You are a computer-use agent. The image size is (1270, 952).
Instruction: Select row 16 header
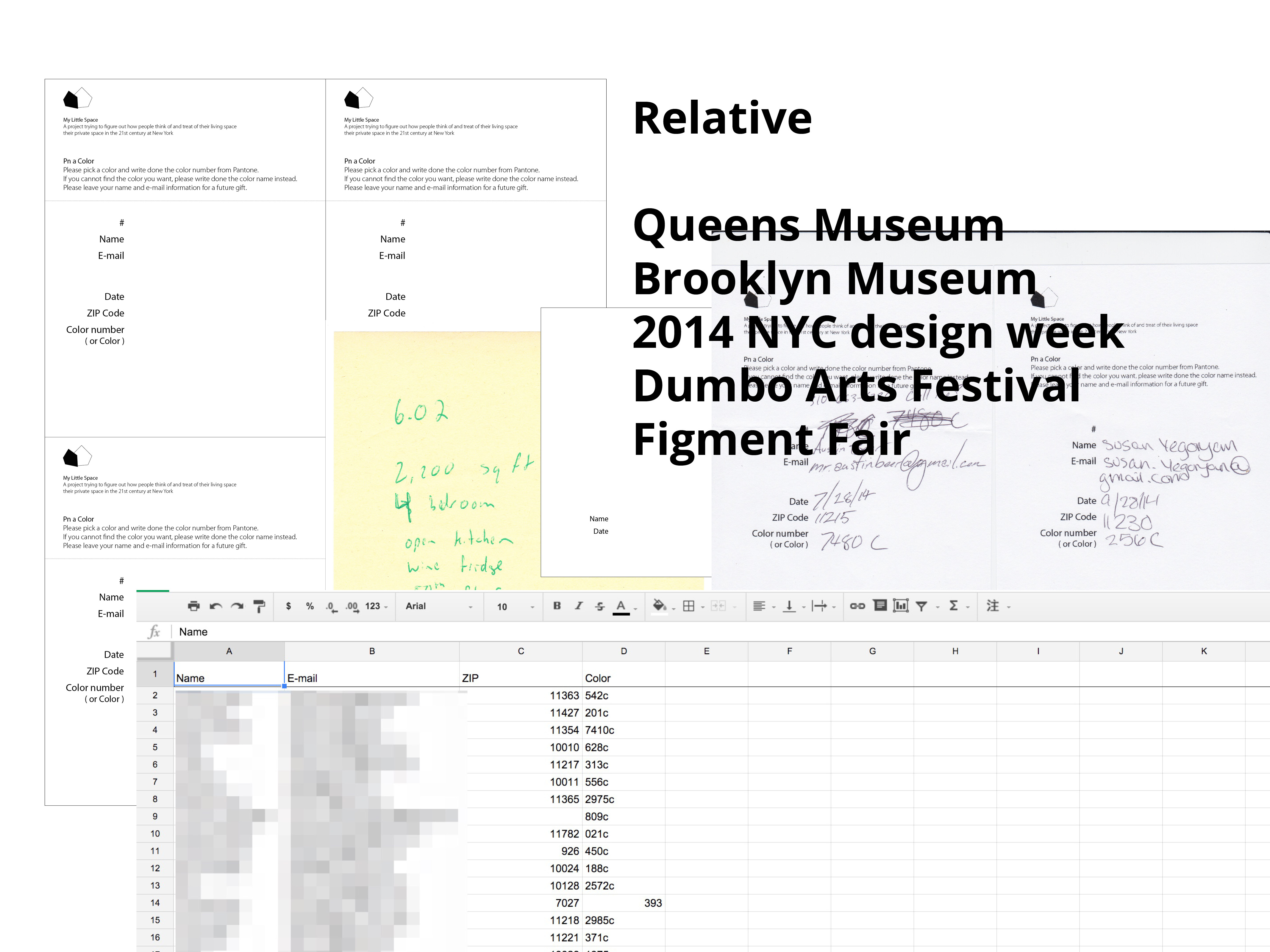pyautogui.click(x=155, y=938)
